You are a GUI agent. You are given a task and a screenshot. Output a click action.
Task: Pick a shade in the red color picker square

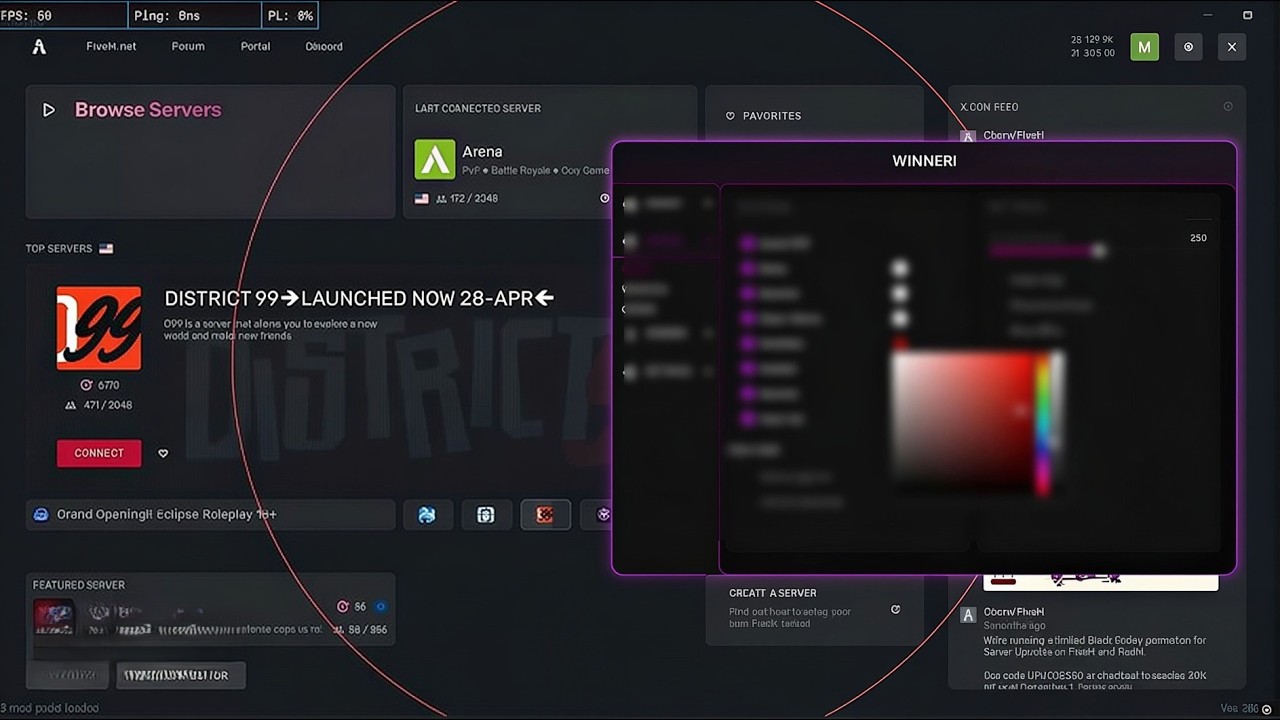tap(962, 422)
